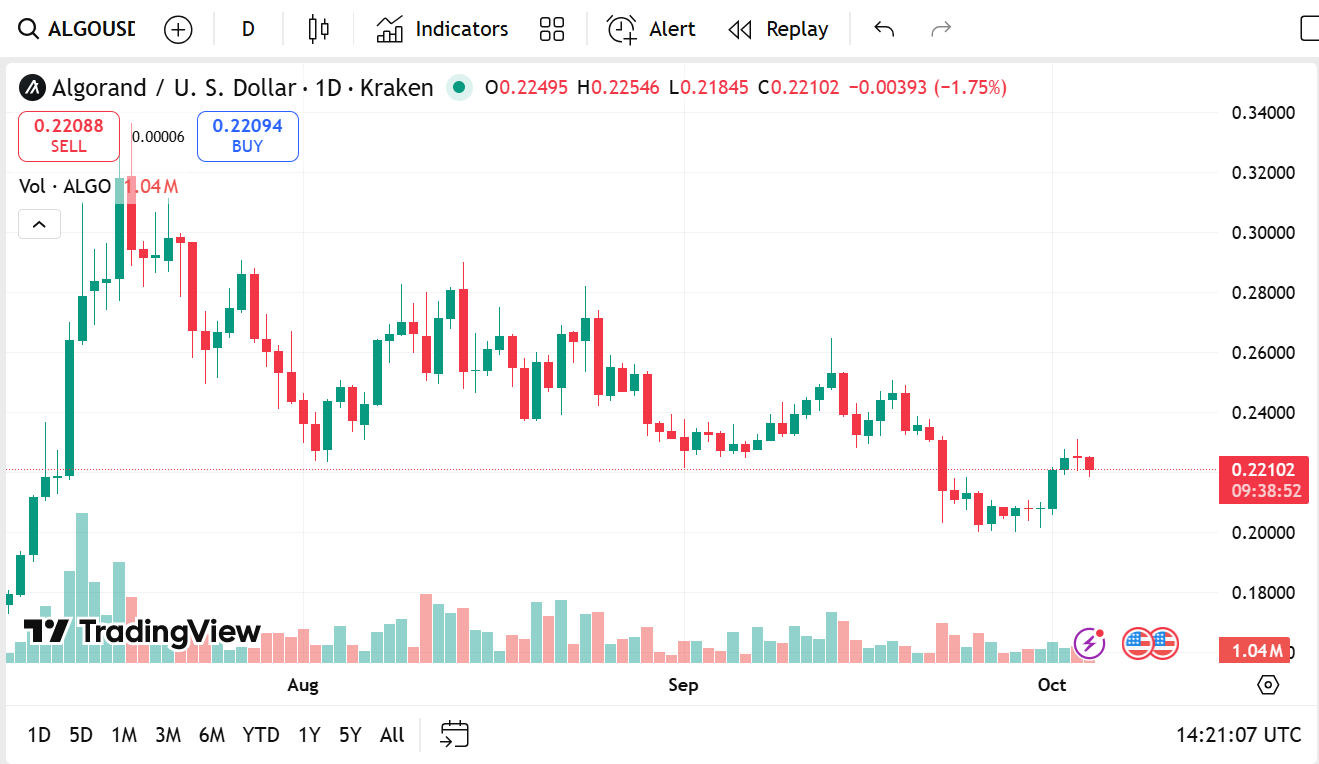Open the candlestick chart style selector

(318, 29)
